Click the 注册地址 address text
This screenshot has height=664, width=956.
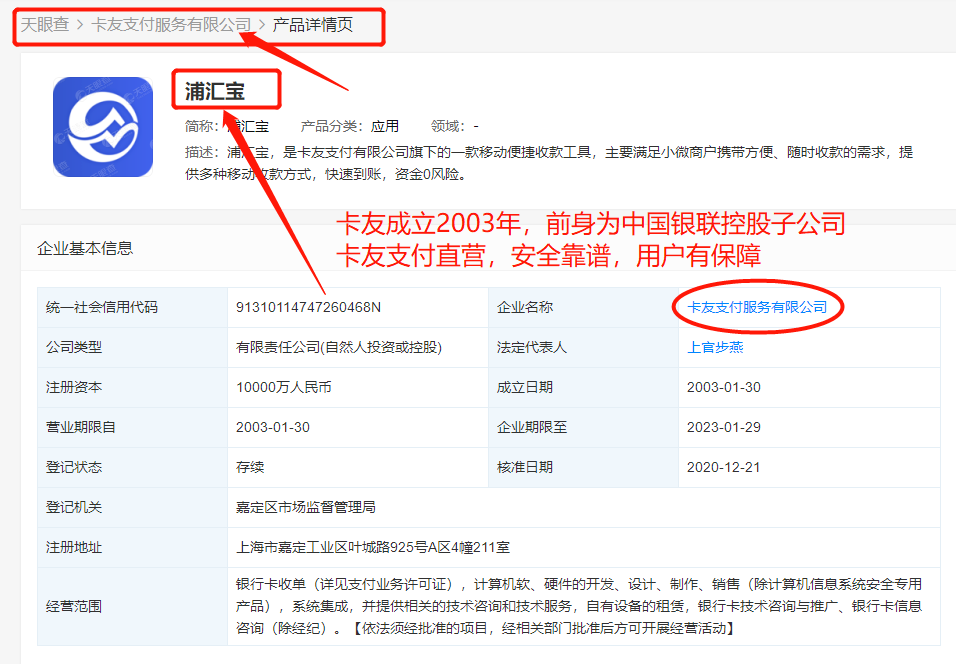[x=374, y=547]
